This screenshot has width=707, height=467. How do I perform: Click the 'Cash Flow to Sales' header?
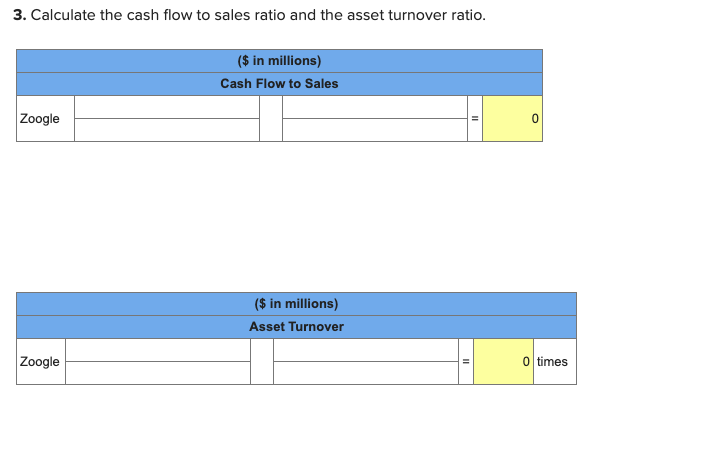coord(279,84)
